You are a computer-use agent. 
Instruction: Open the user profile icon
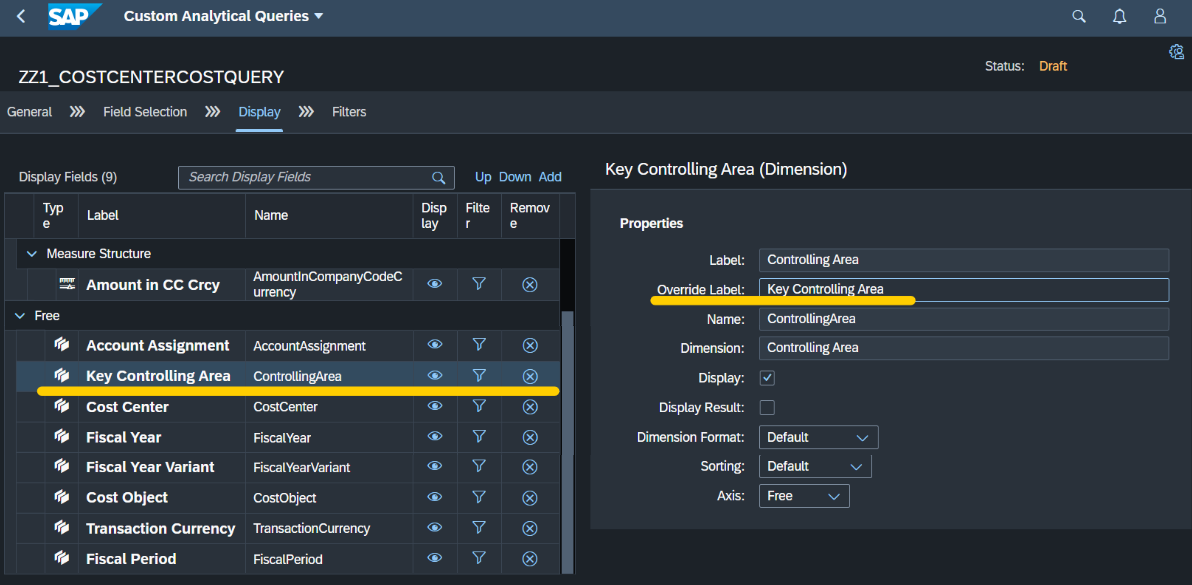click(1159, 16)
